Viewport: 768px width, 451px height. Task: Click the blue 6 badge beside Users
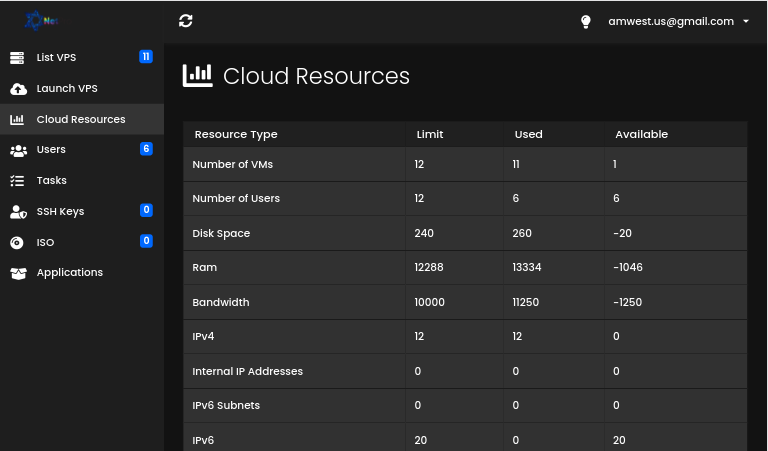pyautogui.click(x=146, y=148)
